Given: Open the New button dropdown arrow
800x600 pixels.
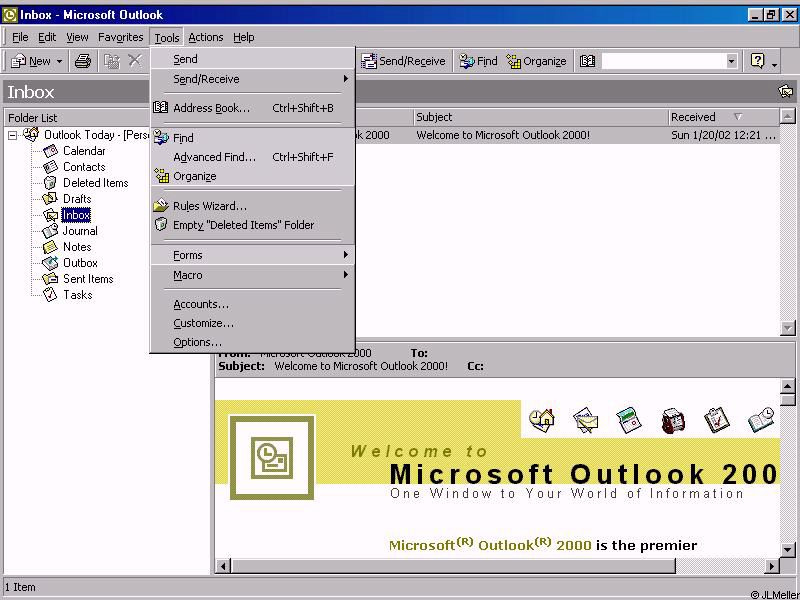Looking at the screenshot, I should (x=59, y=61).
